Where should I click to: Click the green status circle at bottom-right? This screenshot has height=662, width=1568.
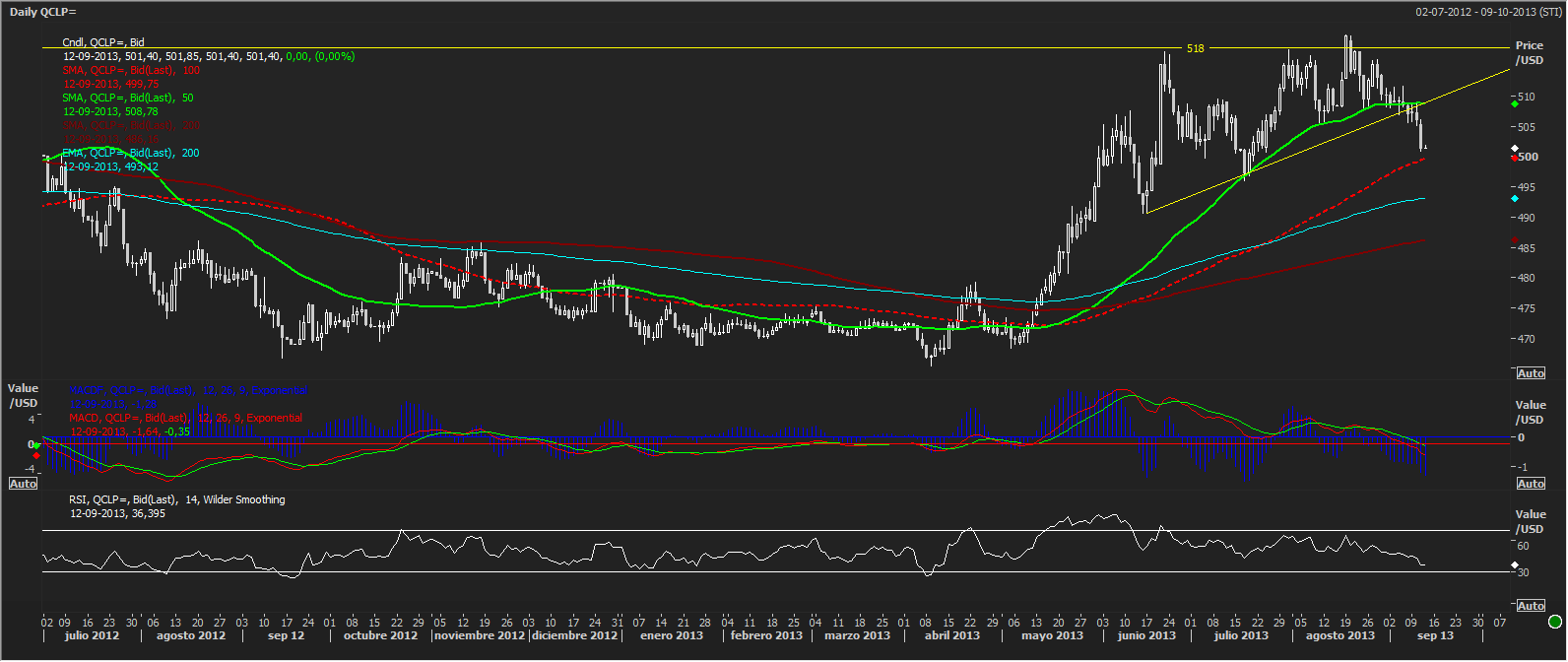(x=1554, y=622)
